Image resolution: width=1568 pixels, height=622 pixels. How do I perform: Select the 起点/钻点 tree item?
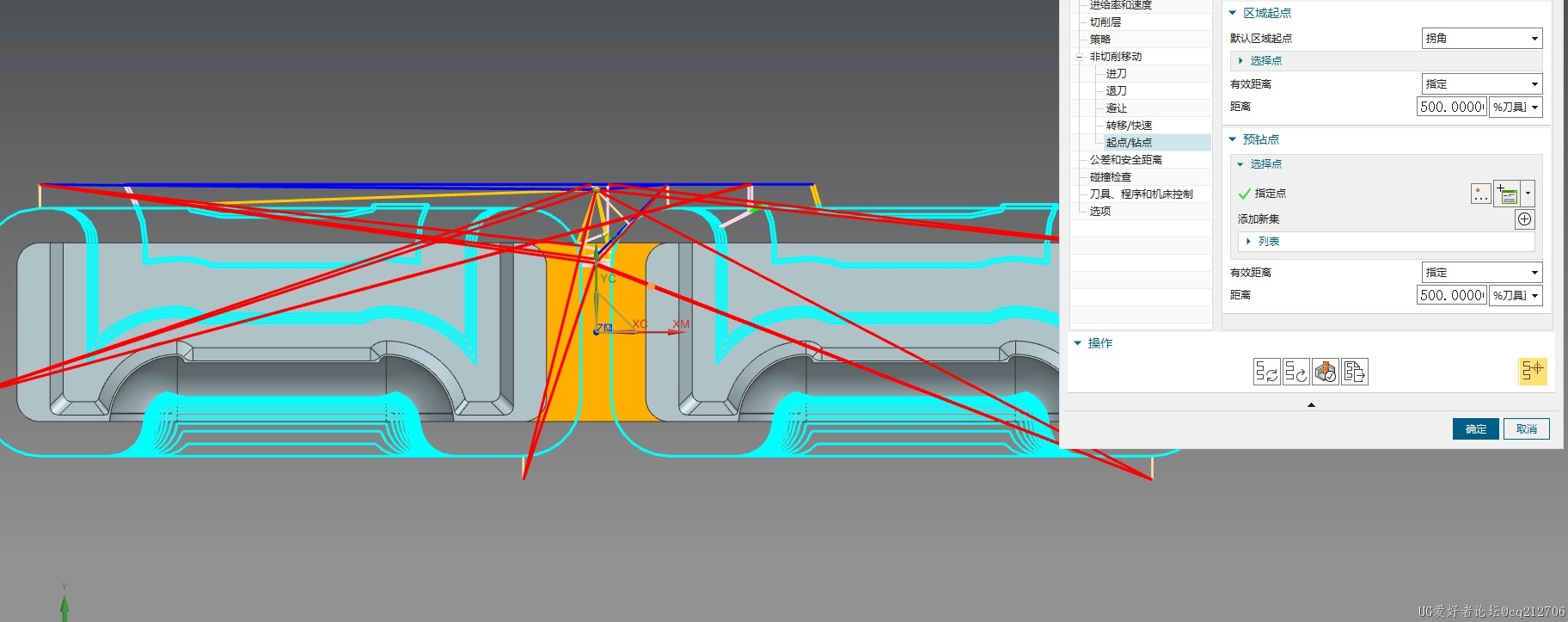click(x=1129, y=143)
